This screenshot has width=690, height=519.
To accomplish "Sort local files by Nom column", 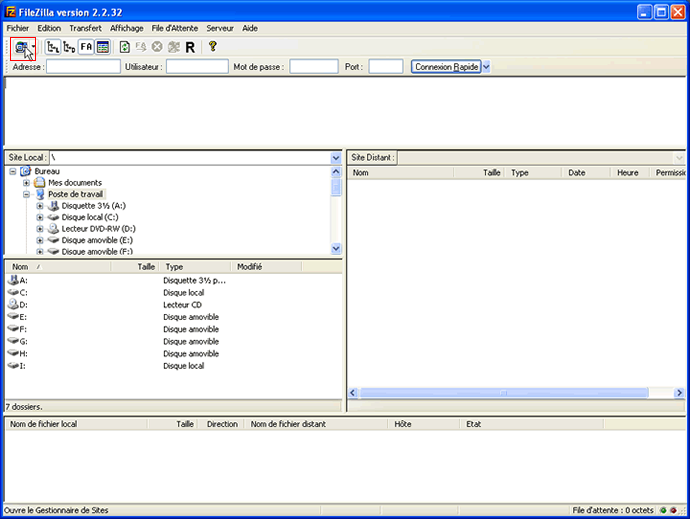I will pyautogui.click(x=58, y=267).
